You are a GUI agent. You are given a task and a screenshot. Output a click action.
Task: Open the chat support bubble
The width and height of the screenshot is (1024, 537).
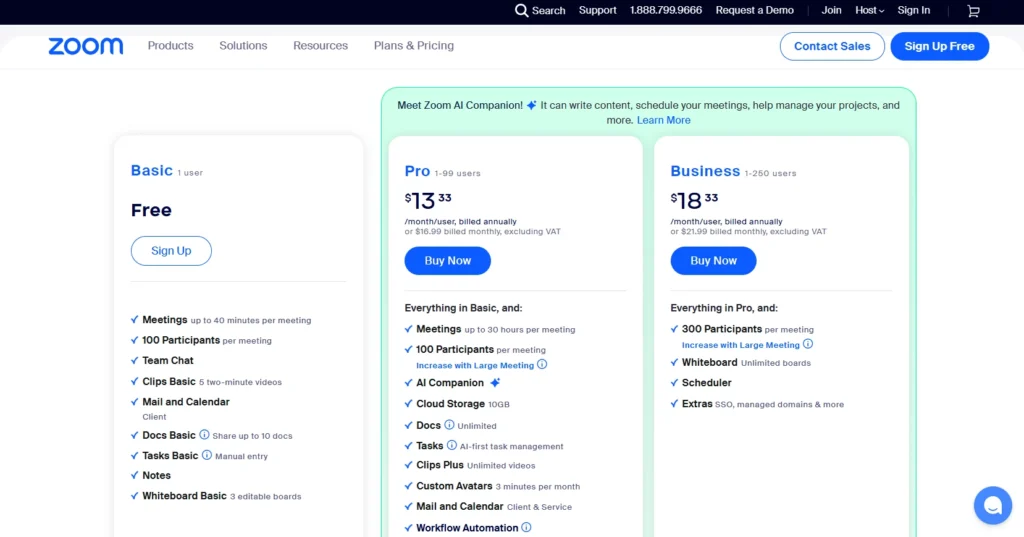[992, 505]
